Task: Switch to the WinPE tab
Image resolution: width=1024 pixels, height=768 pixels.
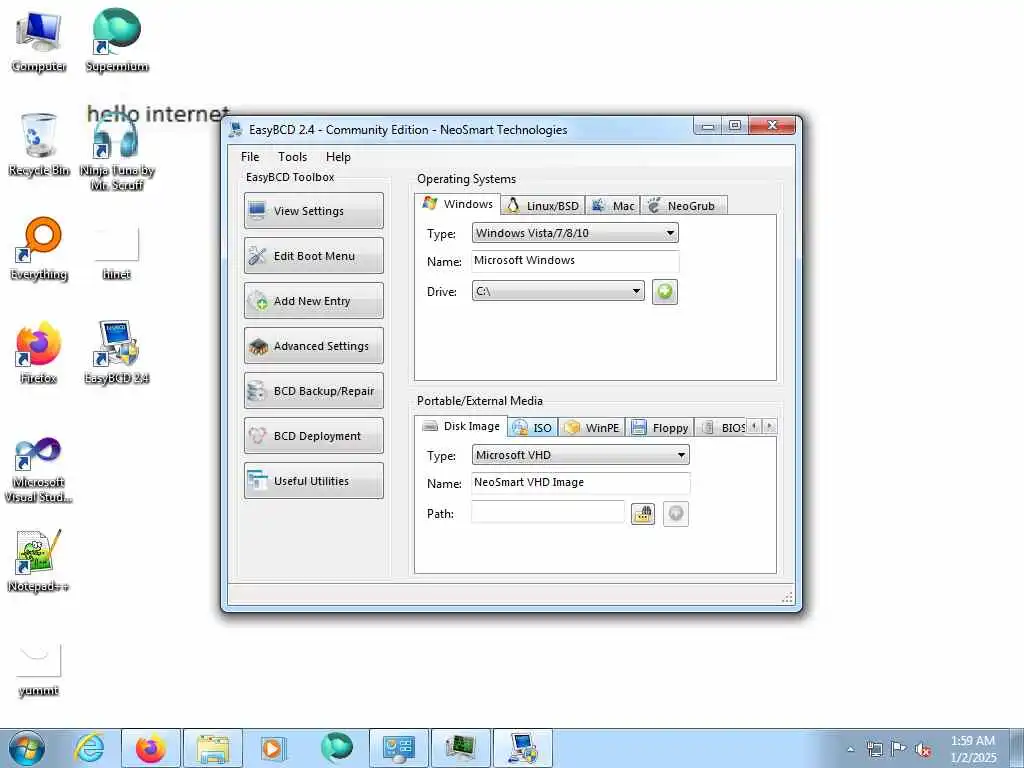Action: click(x=592, y=428)
